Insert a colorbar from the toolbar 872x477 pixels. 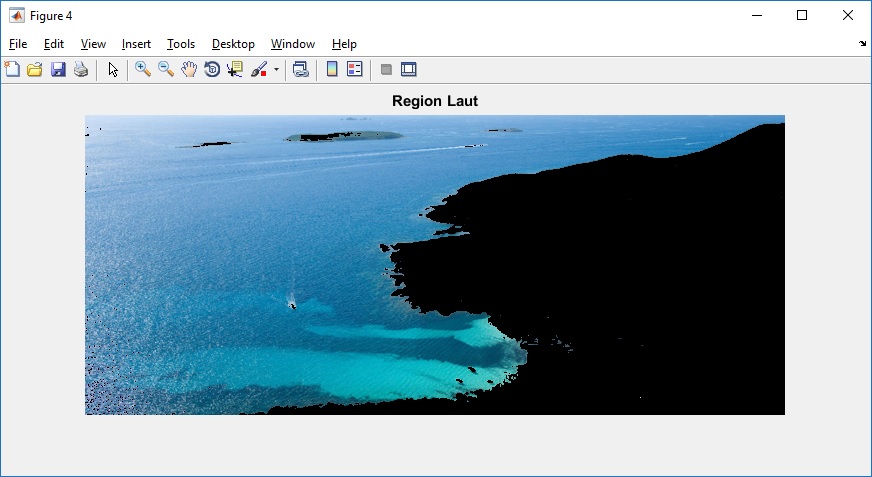[x=331, y=69]
